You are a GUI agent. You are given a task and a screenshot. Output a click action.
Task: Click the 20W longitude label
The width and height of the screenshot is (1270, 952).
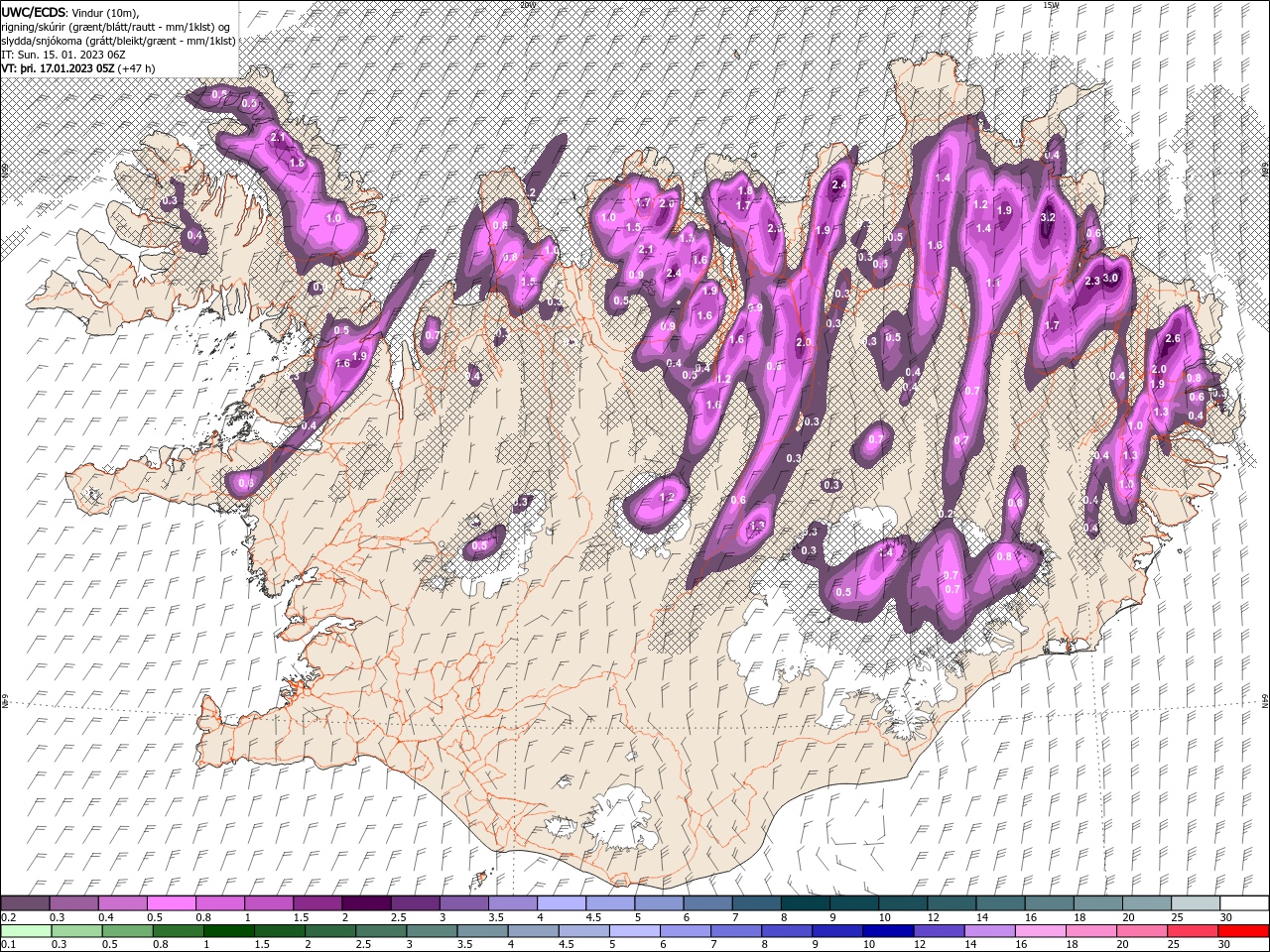[528, 5]
